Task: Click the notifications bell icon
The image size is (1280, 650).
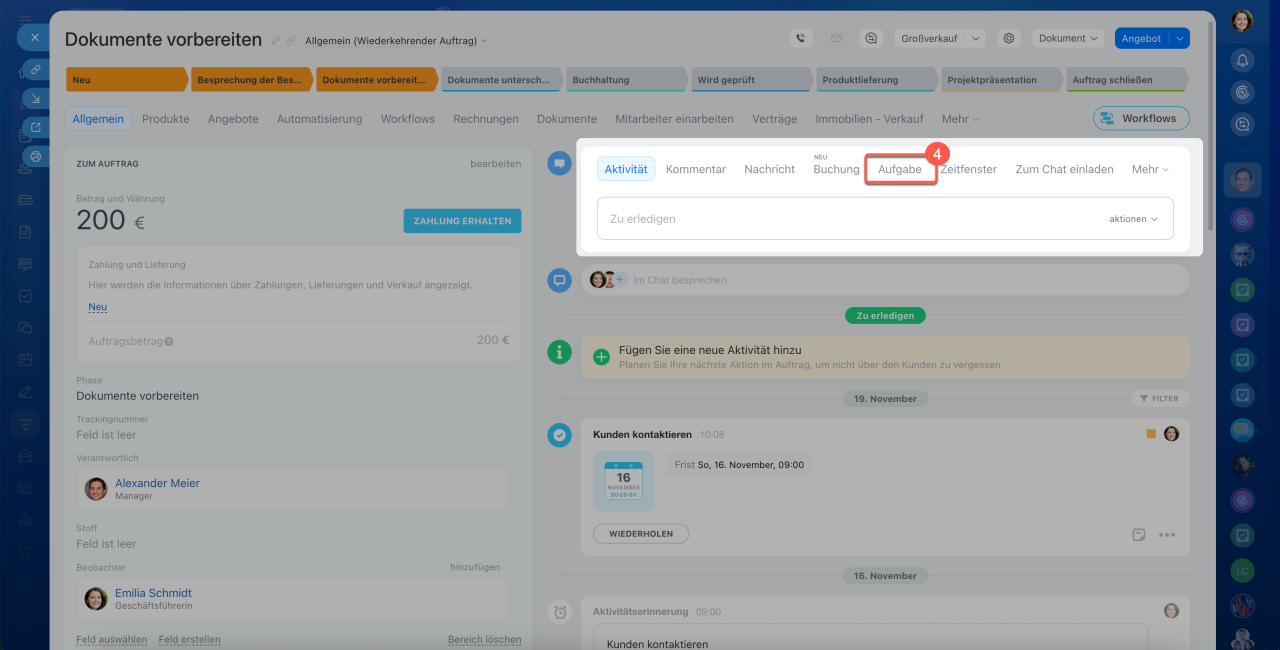Action: point(1242,60)
